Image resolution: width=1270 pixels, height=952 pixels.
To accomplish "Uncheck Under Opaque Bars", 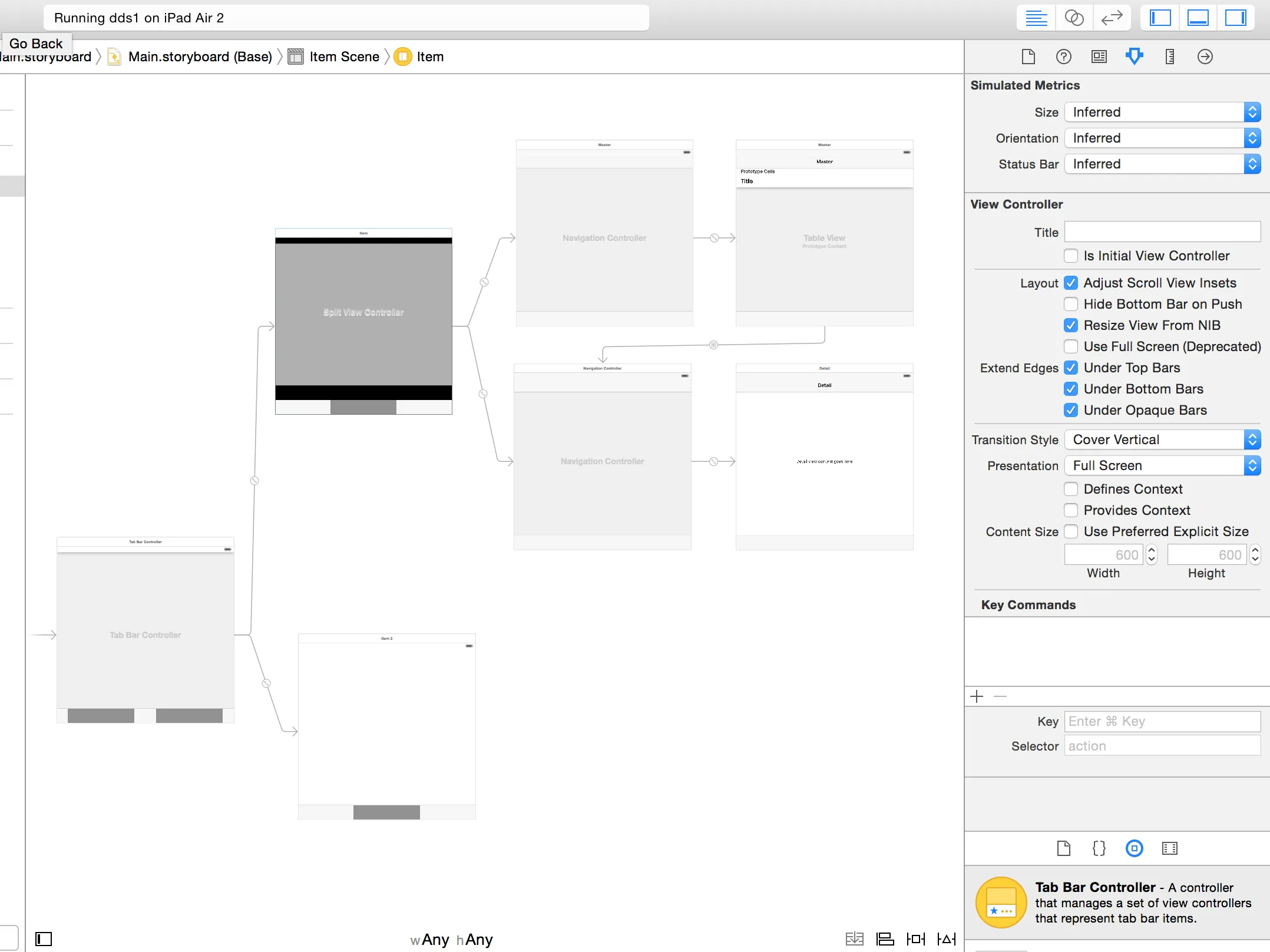I will coord(1071,410).
